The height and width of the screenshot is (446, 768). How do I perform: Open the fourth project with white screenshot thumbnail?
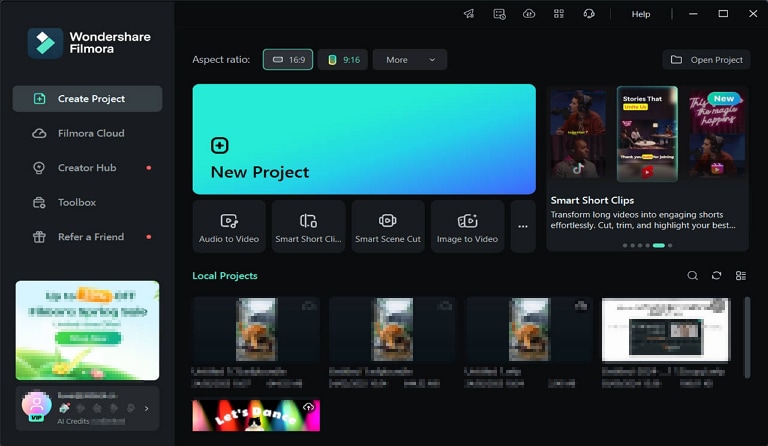[666, 329]
